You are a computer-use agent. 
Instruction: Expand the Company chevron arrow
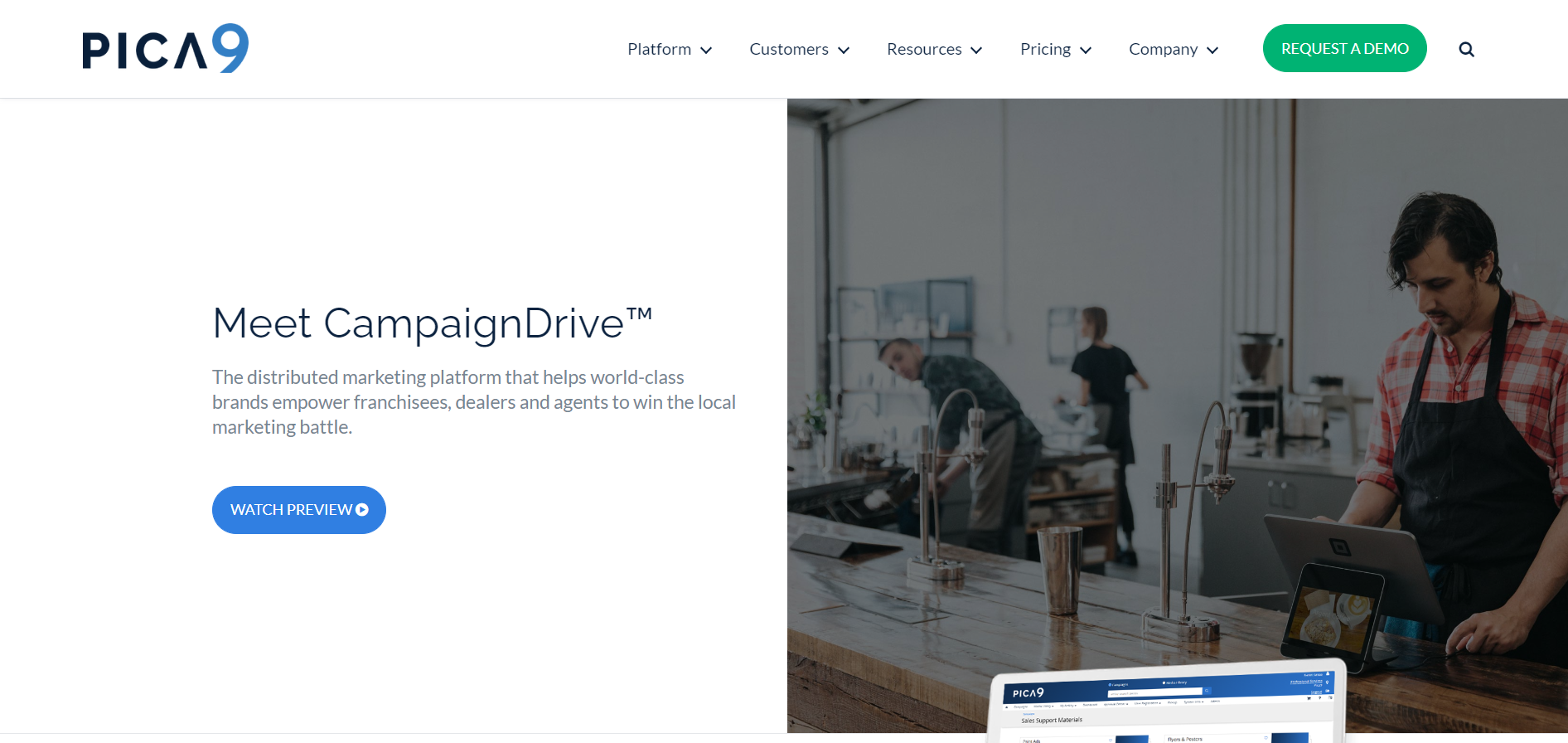point(1212,51)
